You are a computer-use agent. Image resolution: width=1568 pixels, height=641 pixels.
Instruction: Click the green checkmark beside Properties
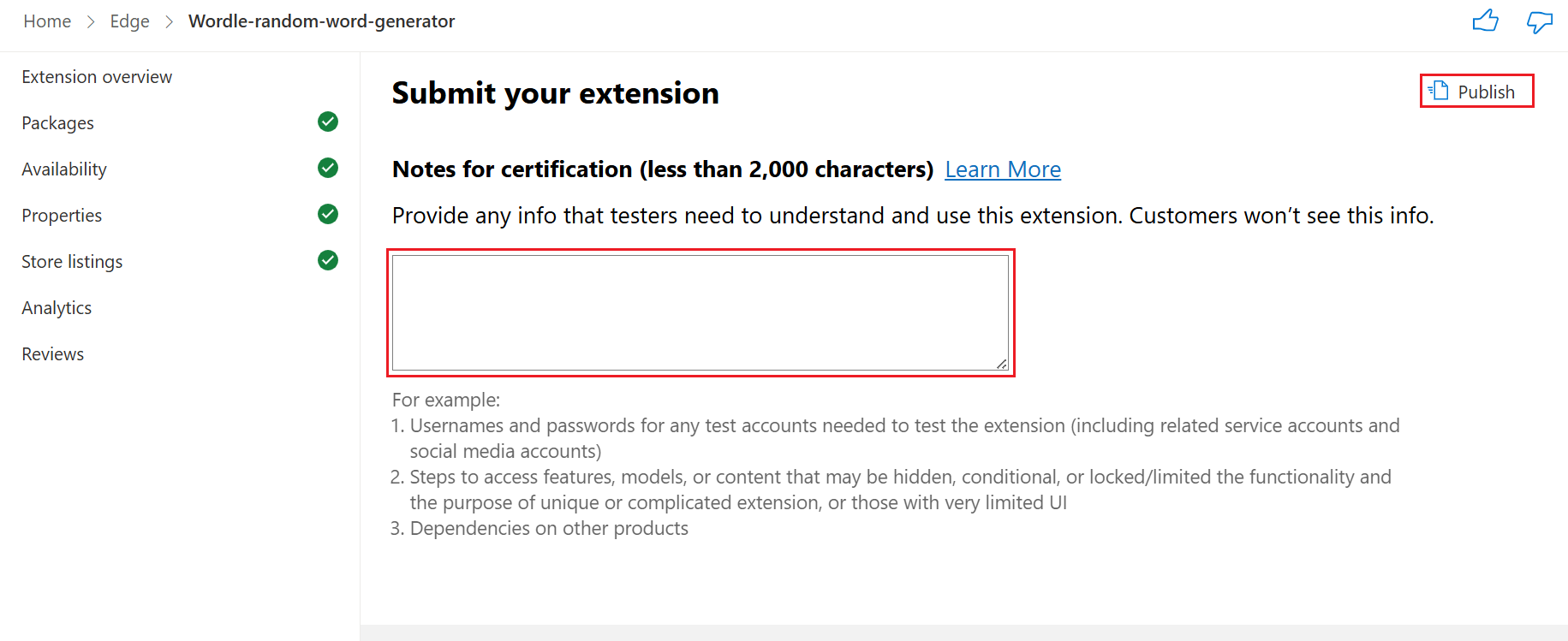tap(327, 214)
